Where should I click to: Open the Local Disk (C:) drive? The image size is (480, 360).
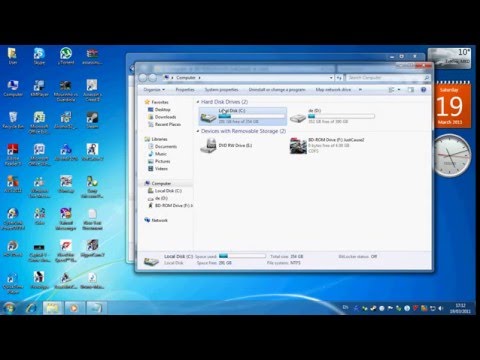(243, 116)
